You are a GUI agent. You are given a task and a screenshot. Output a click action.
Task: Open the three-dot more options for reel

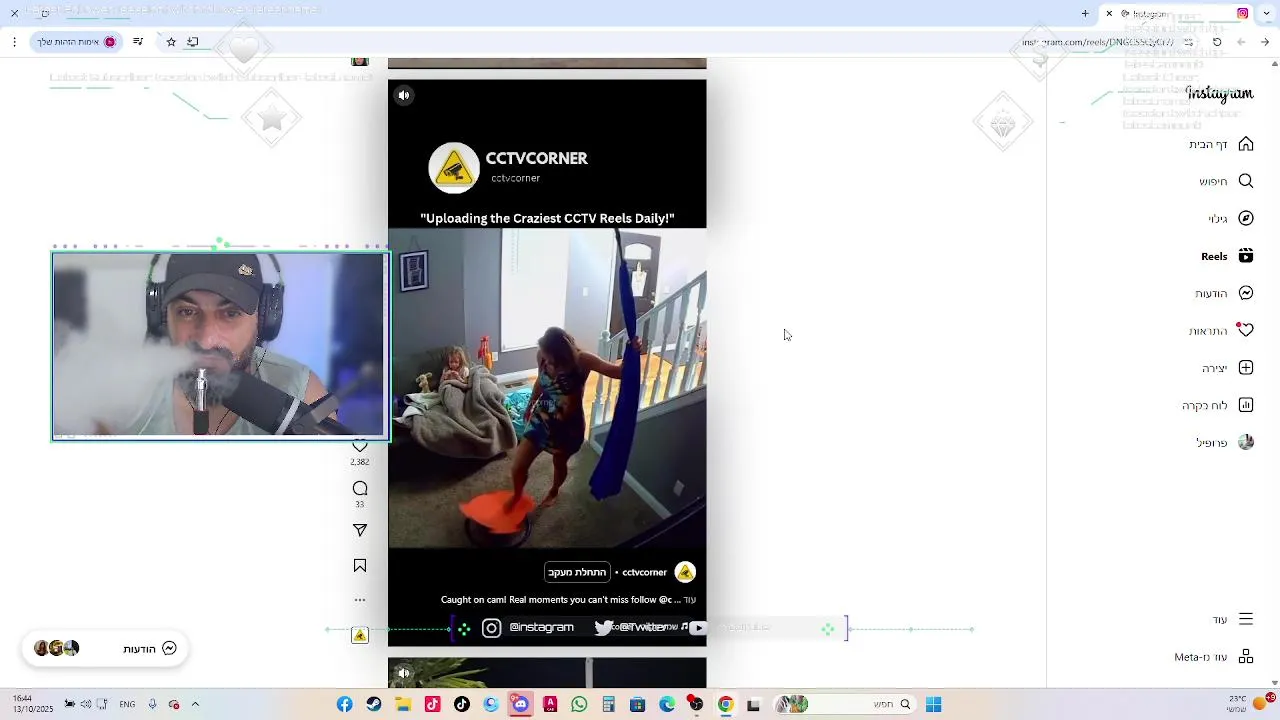(x=360, y=600)
